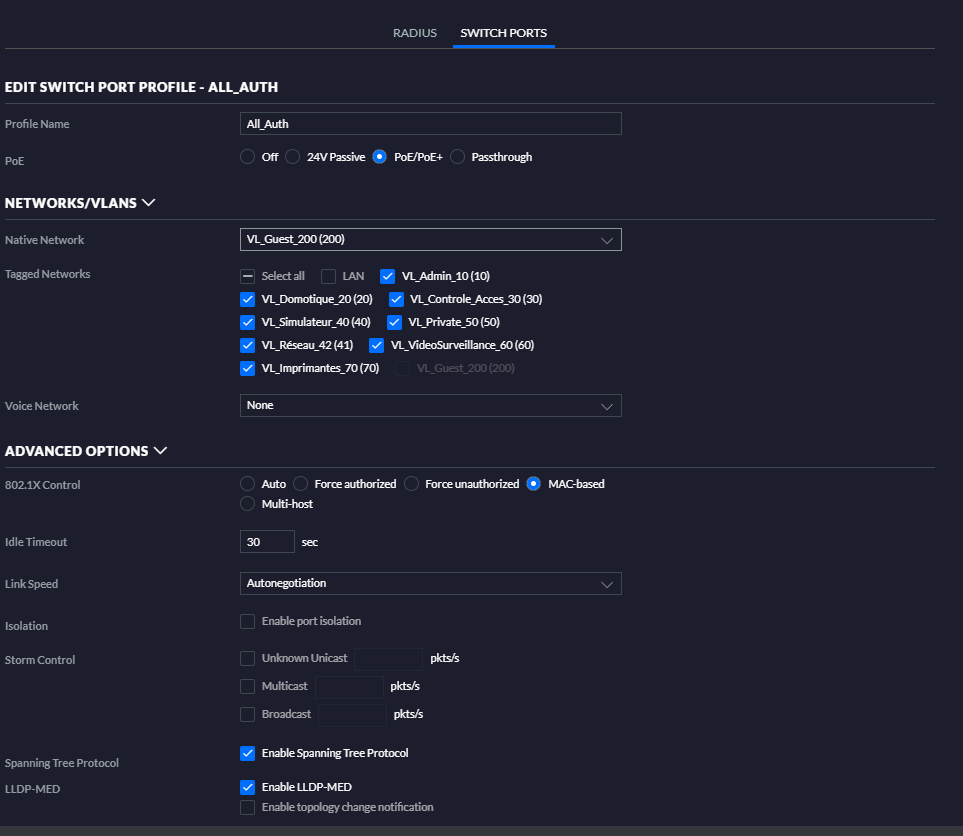The height and width of the screenshot is (836, 963).
Task: Select the PoE Off radio button
Action: pyautogui.click(x=248, y=157)
